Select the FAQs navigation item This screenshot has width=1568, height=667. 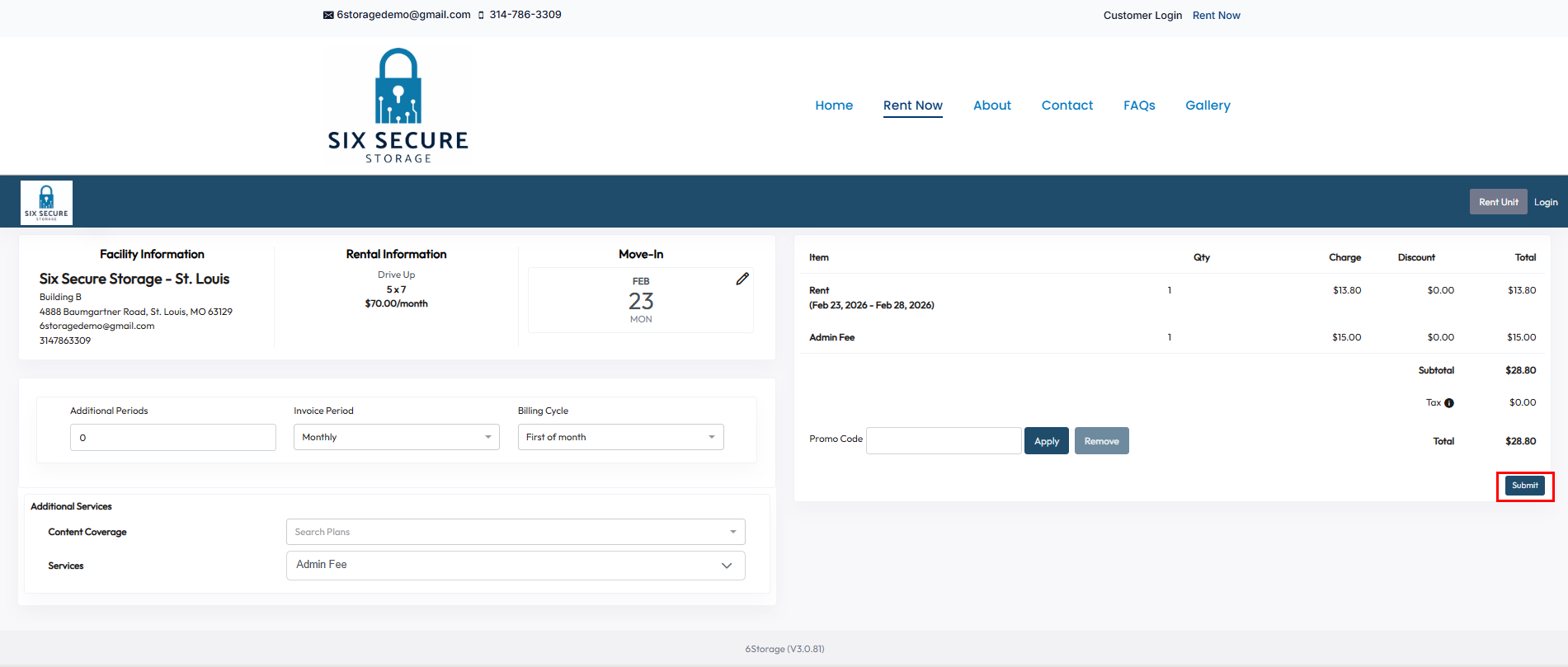(x=1139, y=106)
